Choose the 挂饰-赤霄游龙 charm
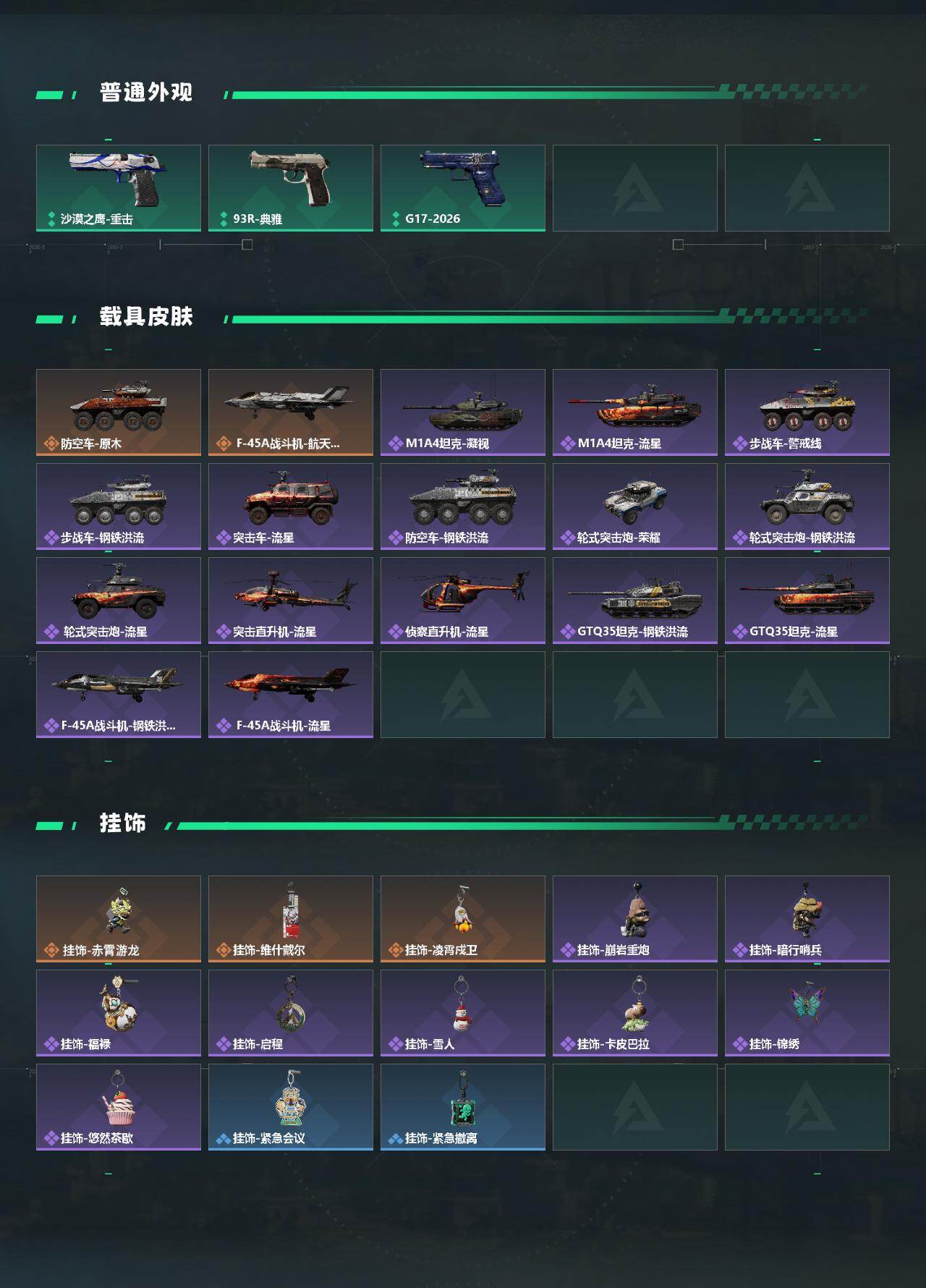 [119, 919]
